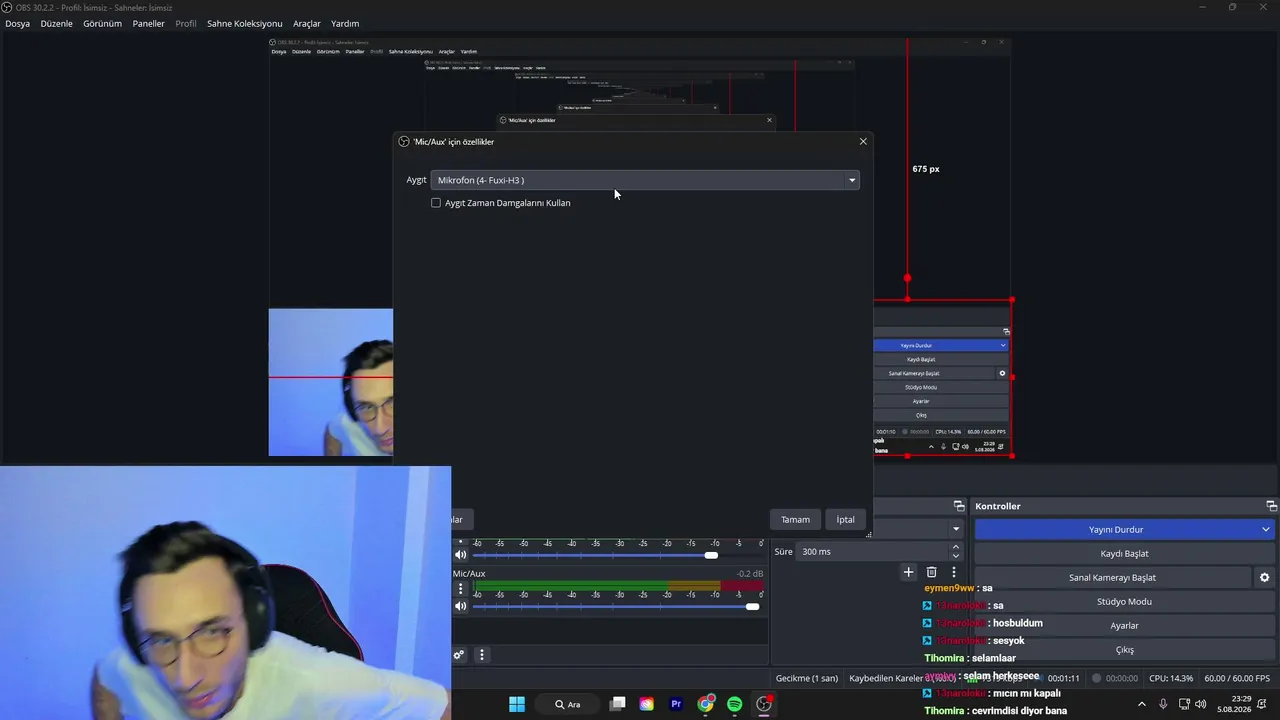Click the colorful app icon beside Task View

click(x=647, y=704)
